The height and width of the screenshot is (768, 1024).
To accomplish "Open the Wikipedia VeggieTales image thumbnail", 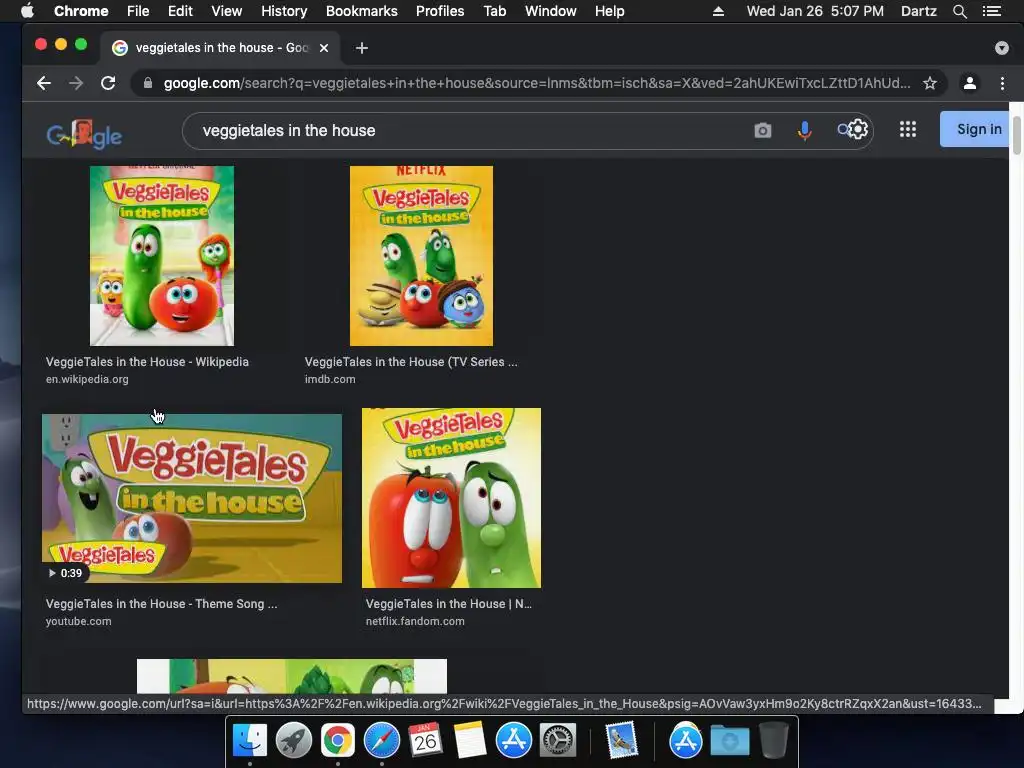I will point(162,255).
